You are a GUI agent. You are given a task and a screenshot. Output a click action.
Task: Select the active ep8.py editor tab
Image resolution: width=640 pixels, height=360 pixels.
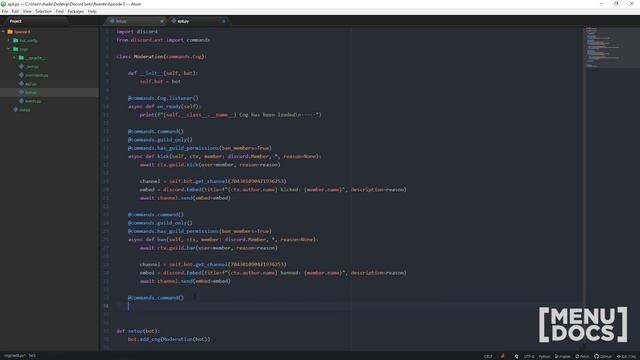pyautogui.click(x=198, y=21)
